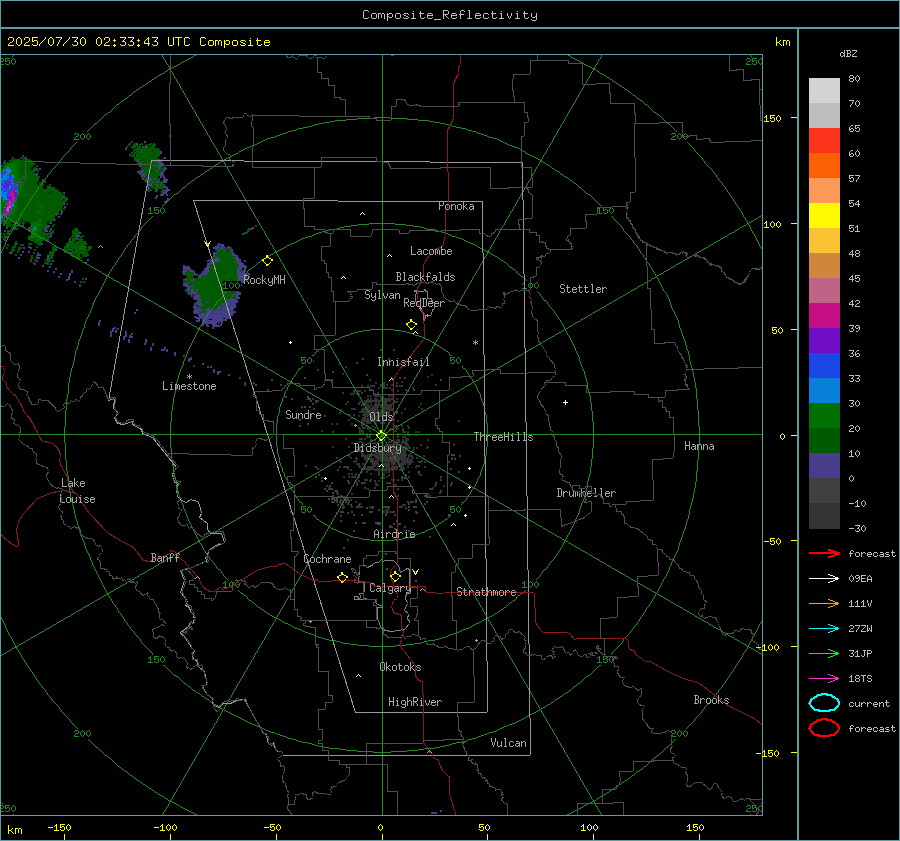This screenshot has height=841, width=900.
Task: Select the bright yellow dBZ swatch
Action: 824,215
